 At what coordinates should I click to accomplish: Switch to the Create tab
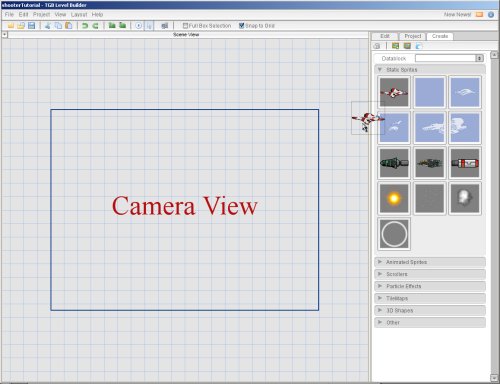click(x=440, y=36)
